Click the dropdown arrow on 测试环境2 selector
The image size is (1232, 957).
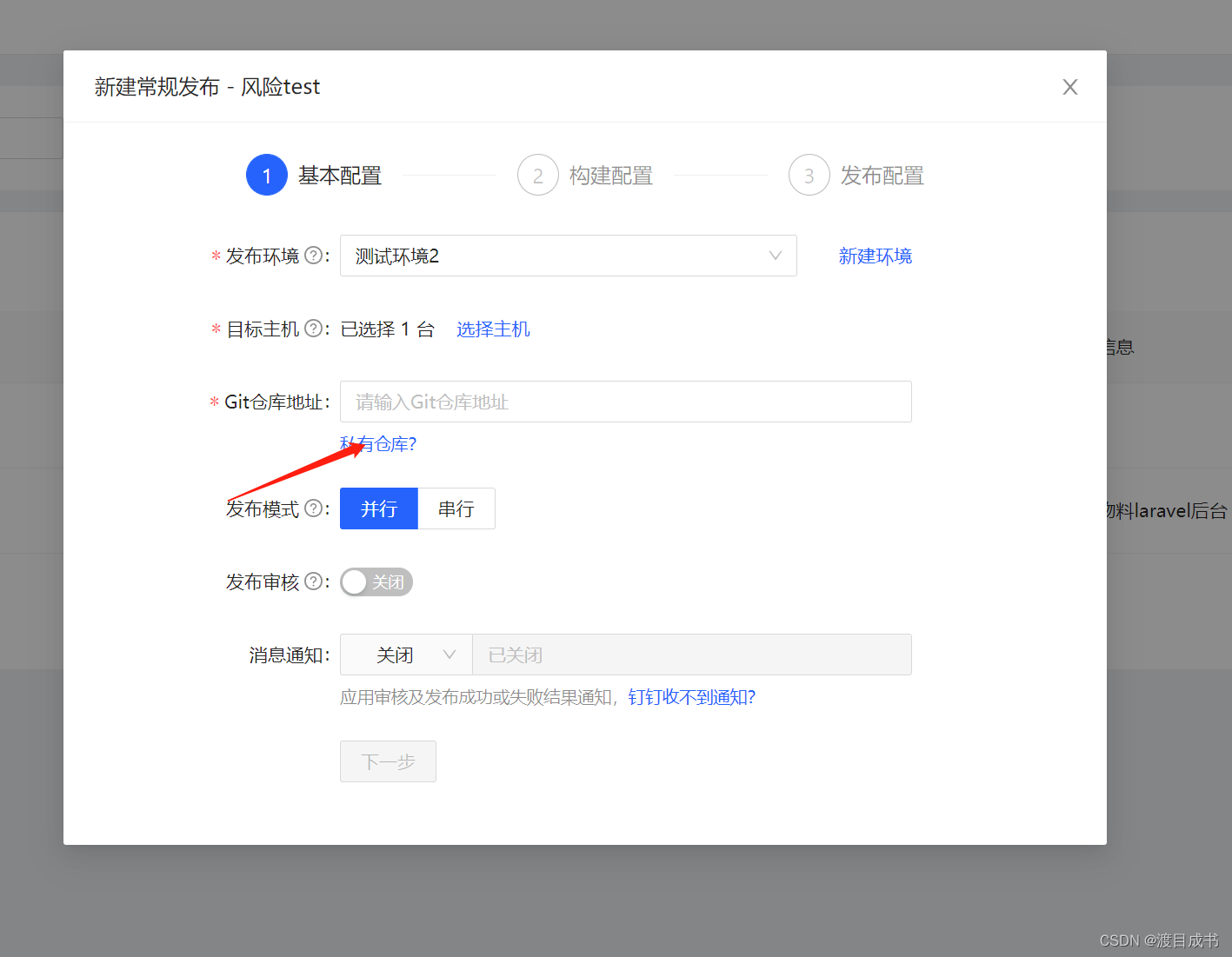[775, 256]
